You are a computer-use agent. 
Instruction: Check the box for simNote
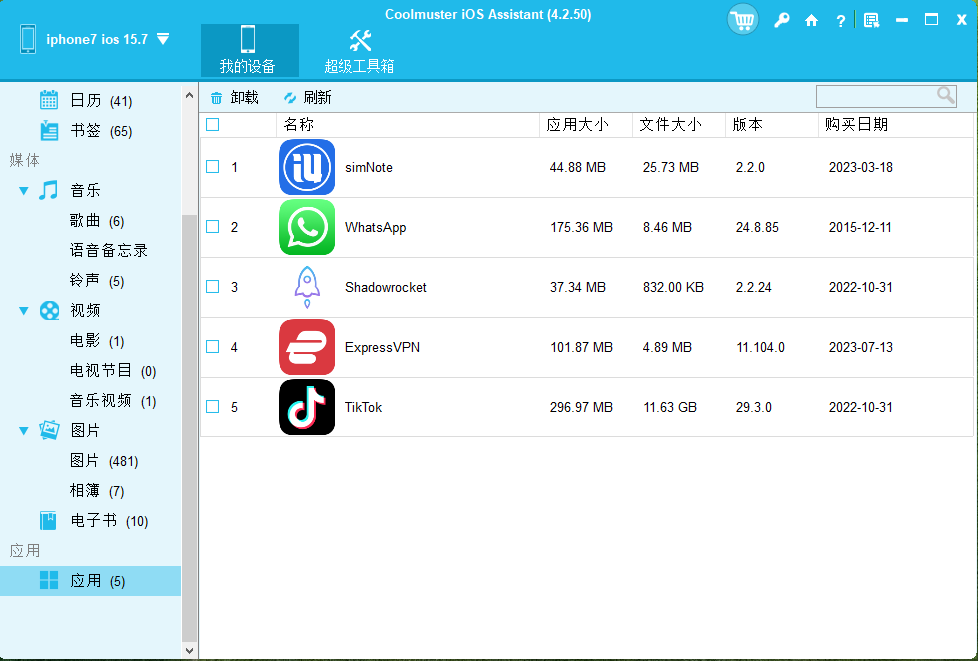[213, 166]
